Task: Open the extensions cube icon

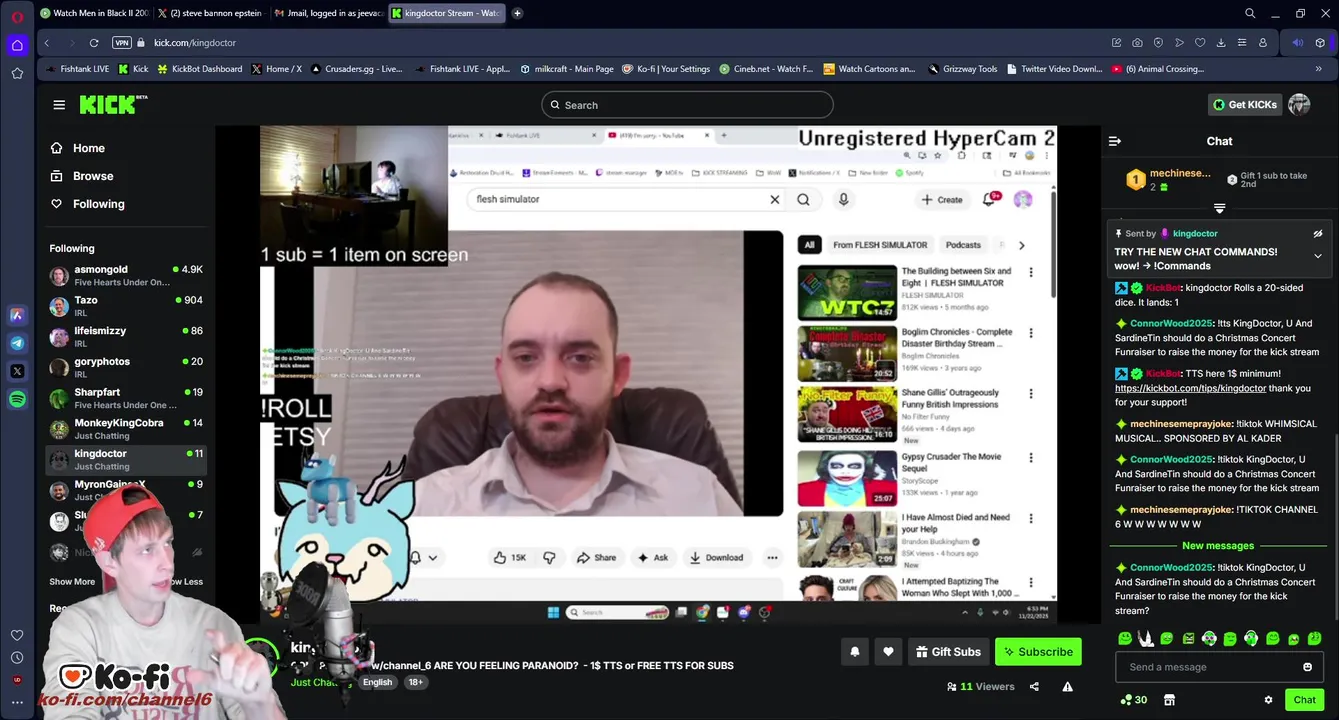Action: click(1320, 43)
